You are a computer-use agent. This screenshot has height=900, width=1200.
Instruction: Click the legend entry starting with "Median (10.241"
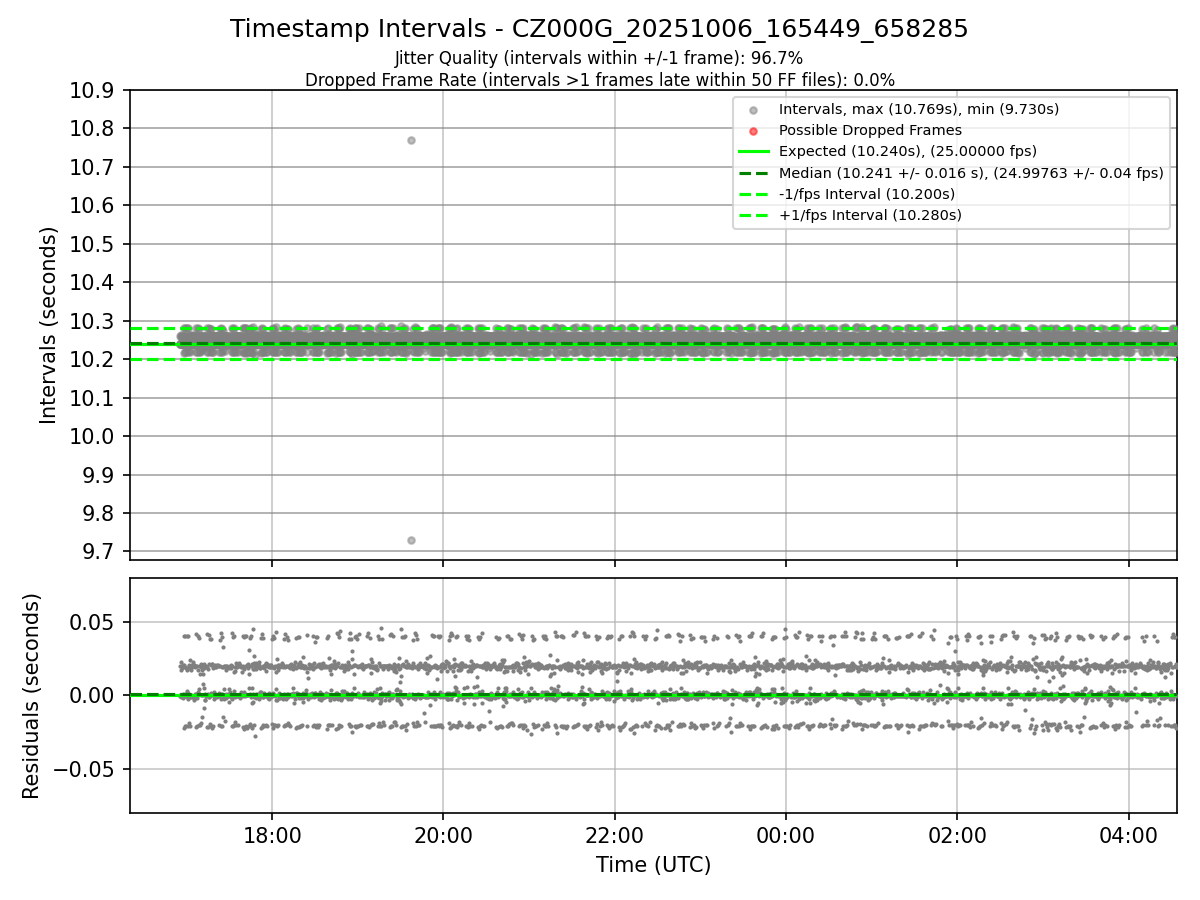[x=971, y=172]
